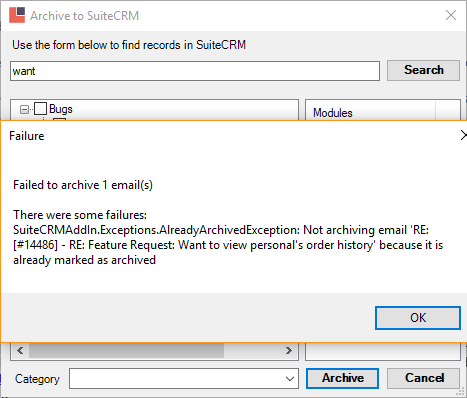Click OK in the Failure dialog
The width and height of the screenshot is (467, 398).
pyautogui.click(x=418, y=318)
